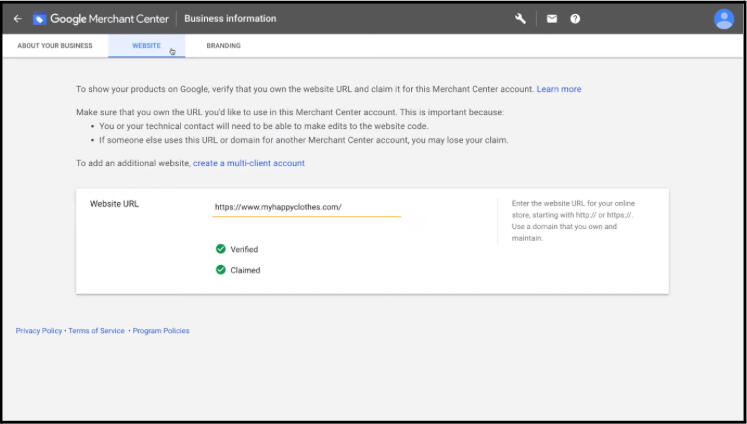Click the Google Merchant Center title text
Screen dimensions: 747x424
(x=110, y=19)
